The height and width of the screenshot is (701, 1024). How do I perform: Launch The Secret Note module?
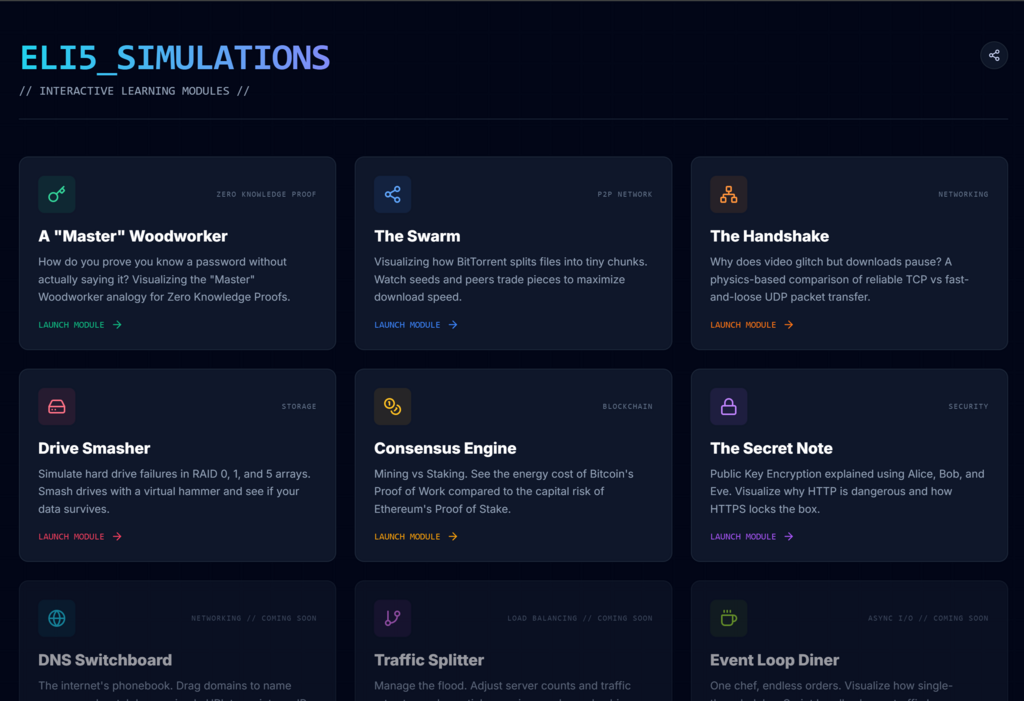752,537
